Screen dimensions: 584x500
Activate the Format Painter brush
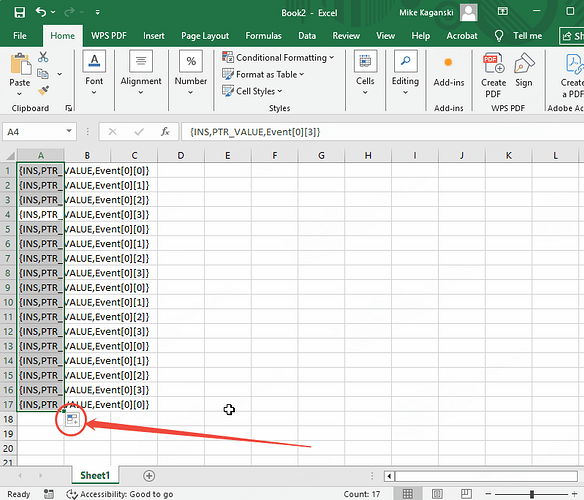43,90
